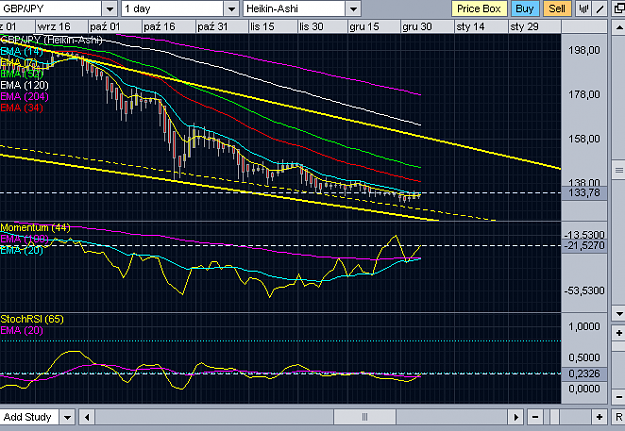Click the momentum value label -21,5270
Viewport: 625px width, 431px height.
click(x=584, y=246)
